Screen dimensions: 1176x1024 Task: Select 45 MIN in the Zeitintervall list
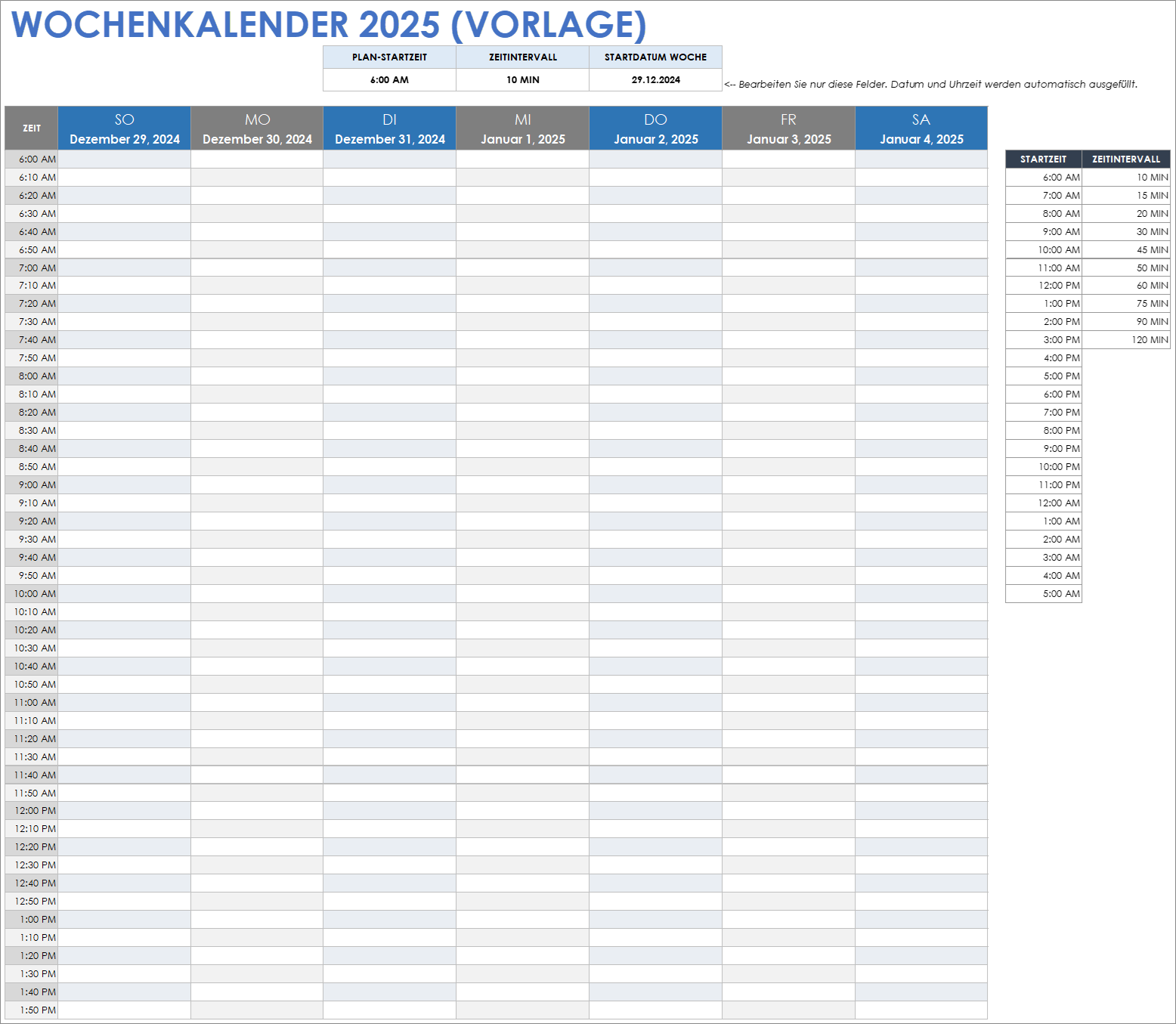(1126, 250)
